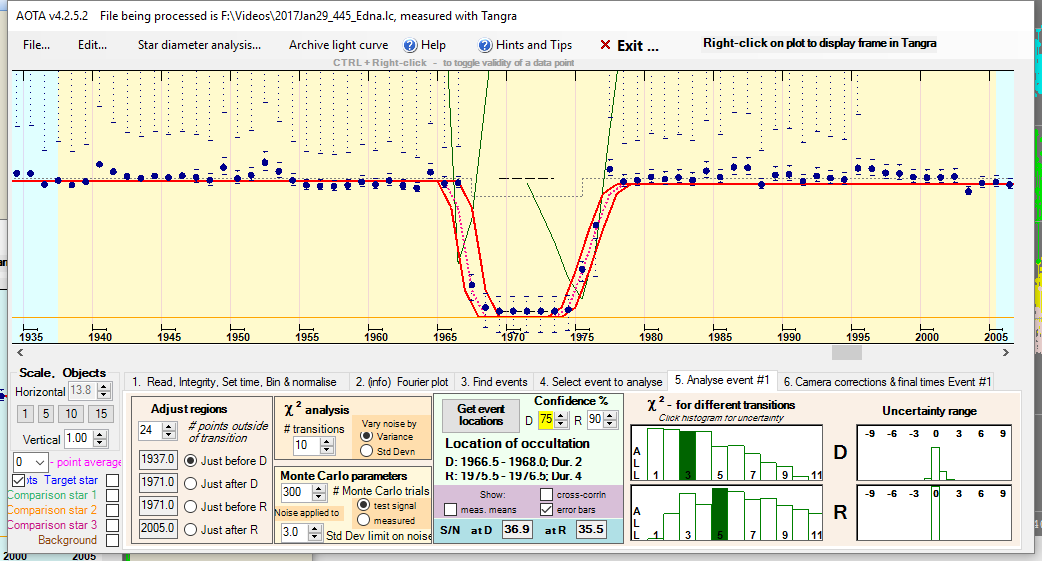Open the File... menu
Viewport: 1042px width, 561px height.
pos(36,45)
